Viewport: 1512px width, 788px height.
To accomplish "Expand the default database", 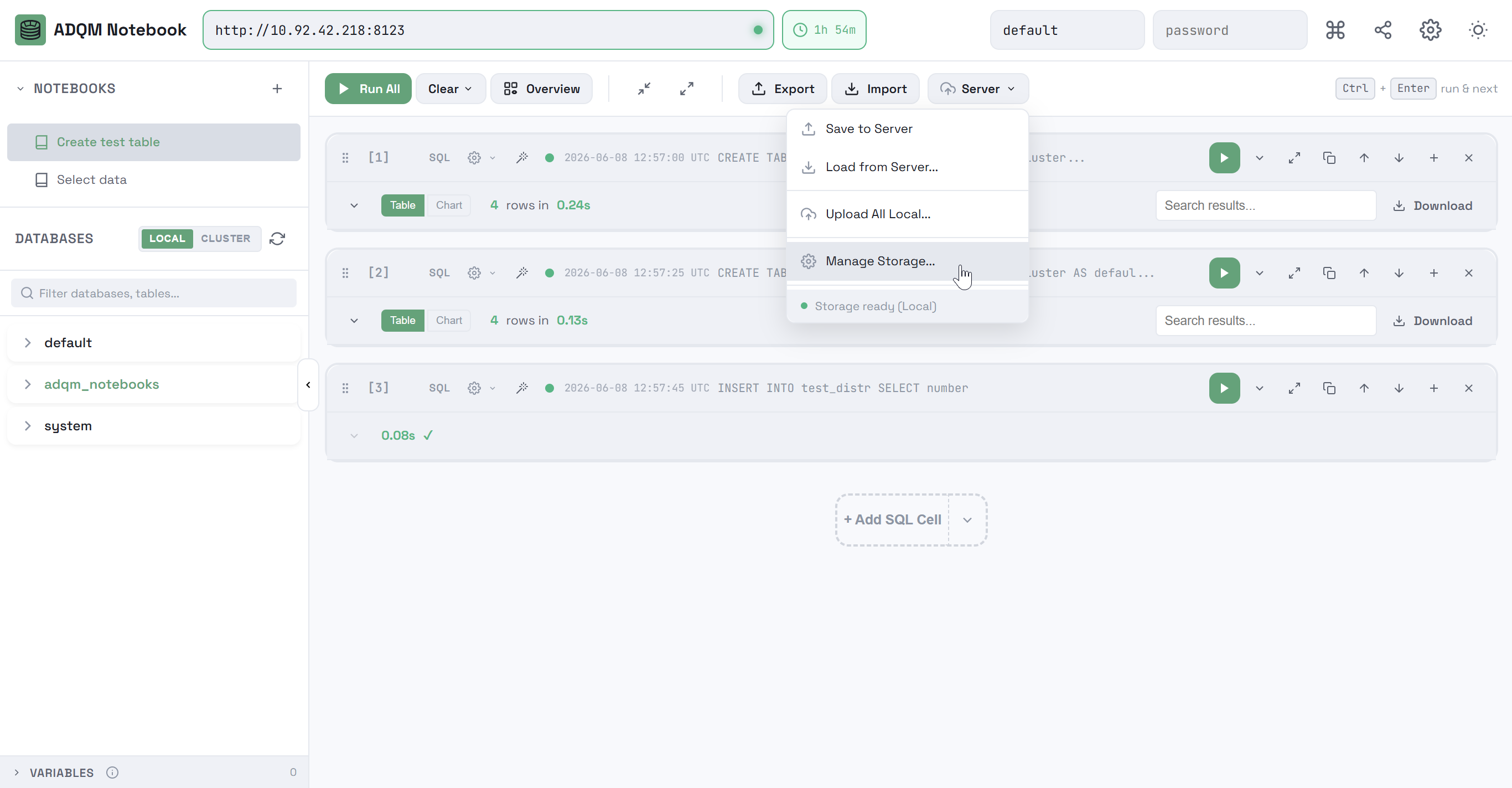I will click(x=28, y=343).
